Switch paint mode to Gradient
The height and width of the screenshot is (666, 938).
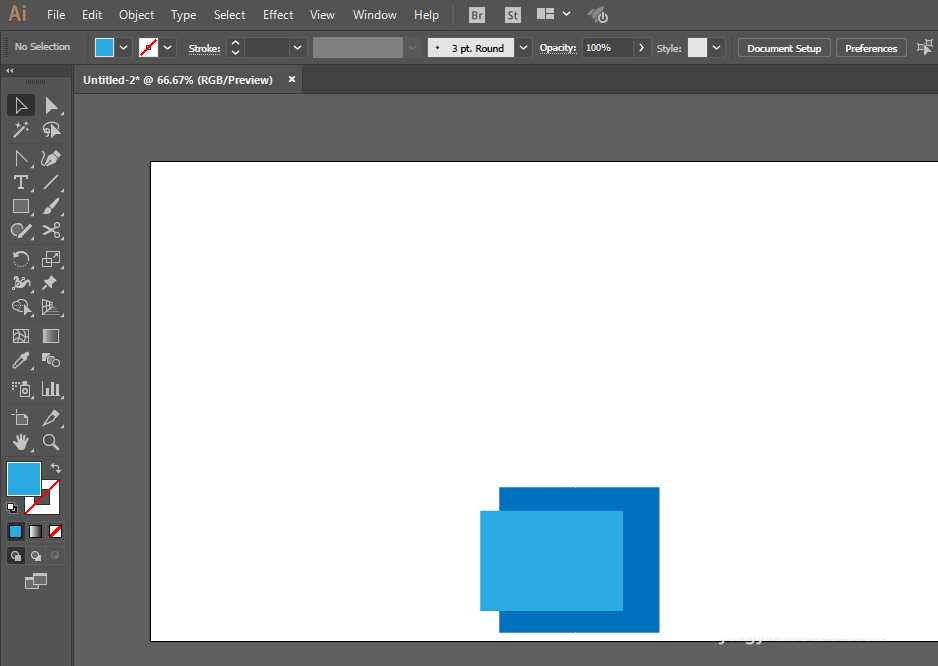(35, 531)
